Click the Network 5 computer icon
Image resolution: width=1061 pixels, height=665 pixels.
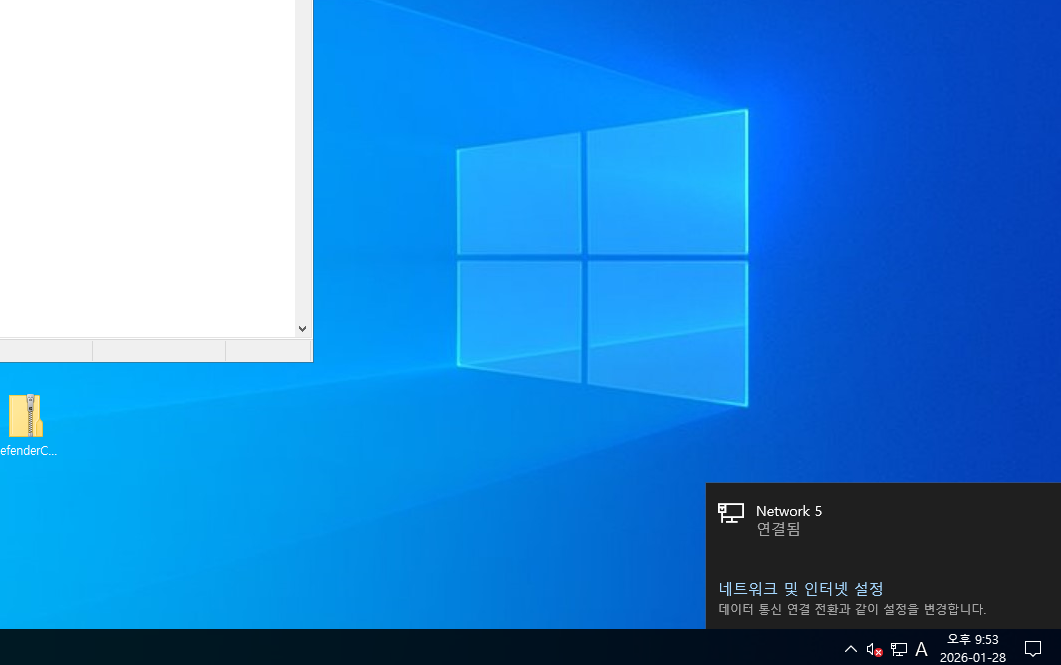[x=731, y=513]
